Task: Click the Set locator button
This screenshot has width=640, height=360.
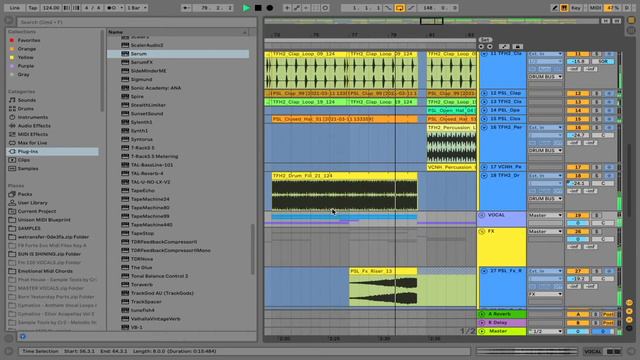Action: coord(485,40)
